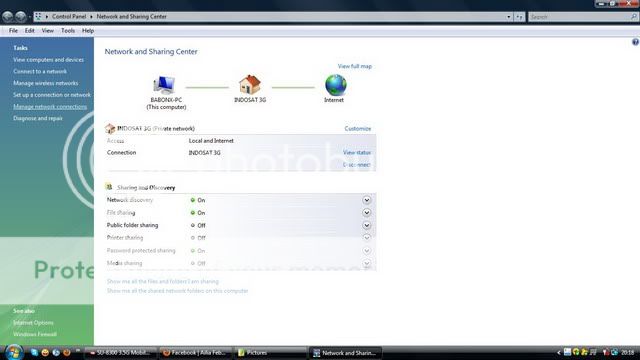
Task: Open the address bar history dropdown arrow
Action: (x=509, y=17)
